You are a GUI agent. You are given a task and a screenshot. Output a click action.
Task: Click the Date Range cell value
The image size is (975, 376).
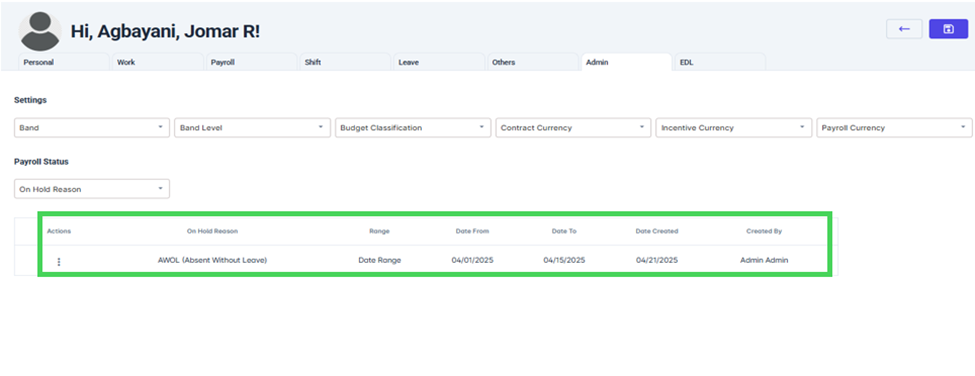click(x=379, y=260)
